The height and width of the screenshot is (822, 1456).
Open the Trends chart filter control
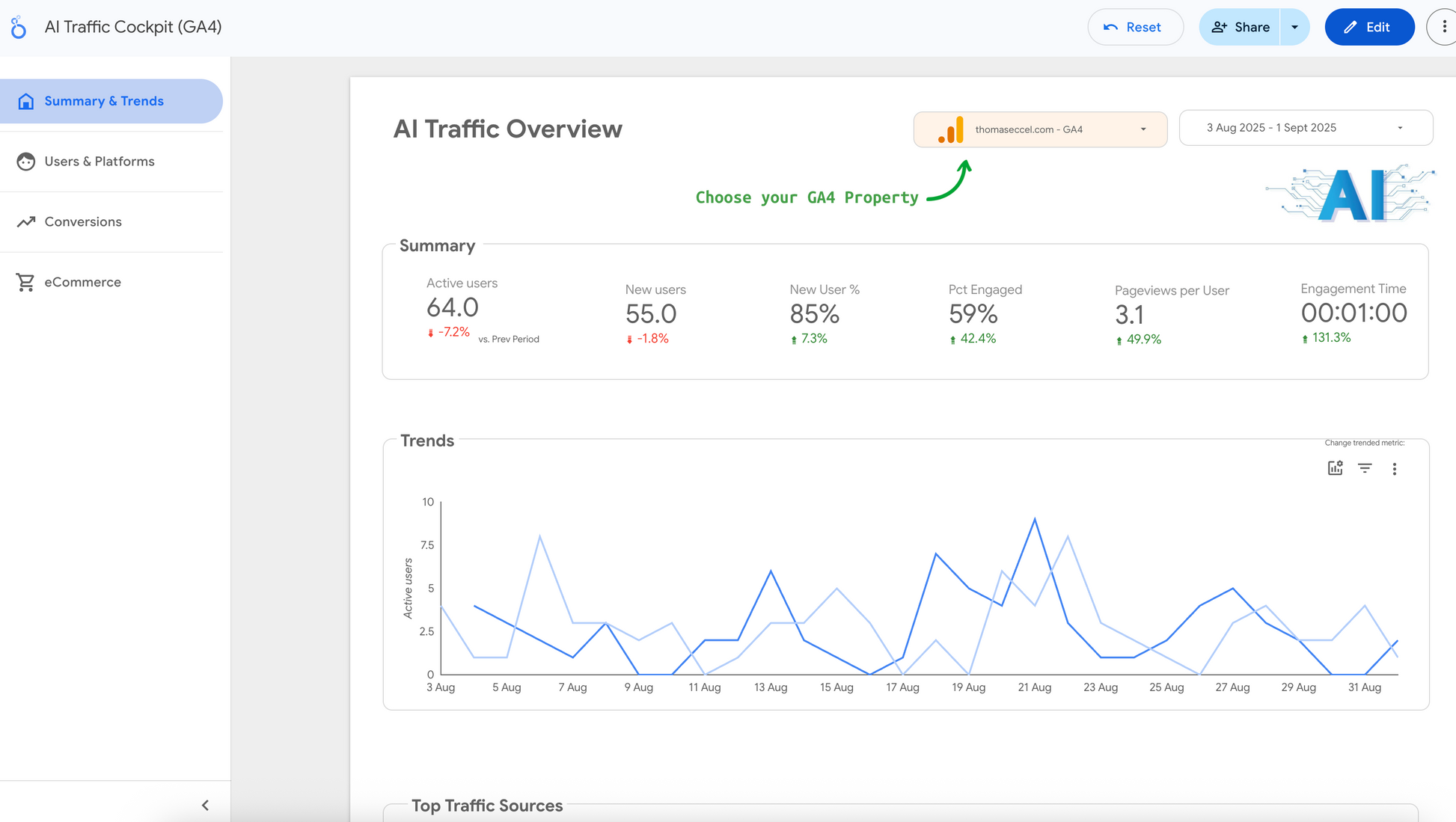[1365, 468]
